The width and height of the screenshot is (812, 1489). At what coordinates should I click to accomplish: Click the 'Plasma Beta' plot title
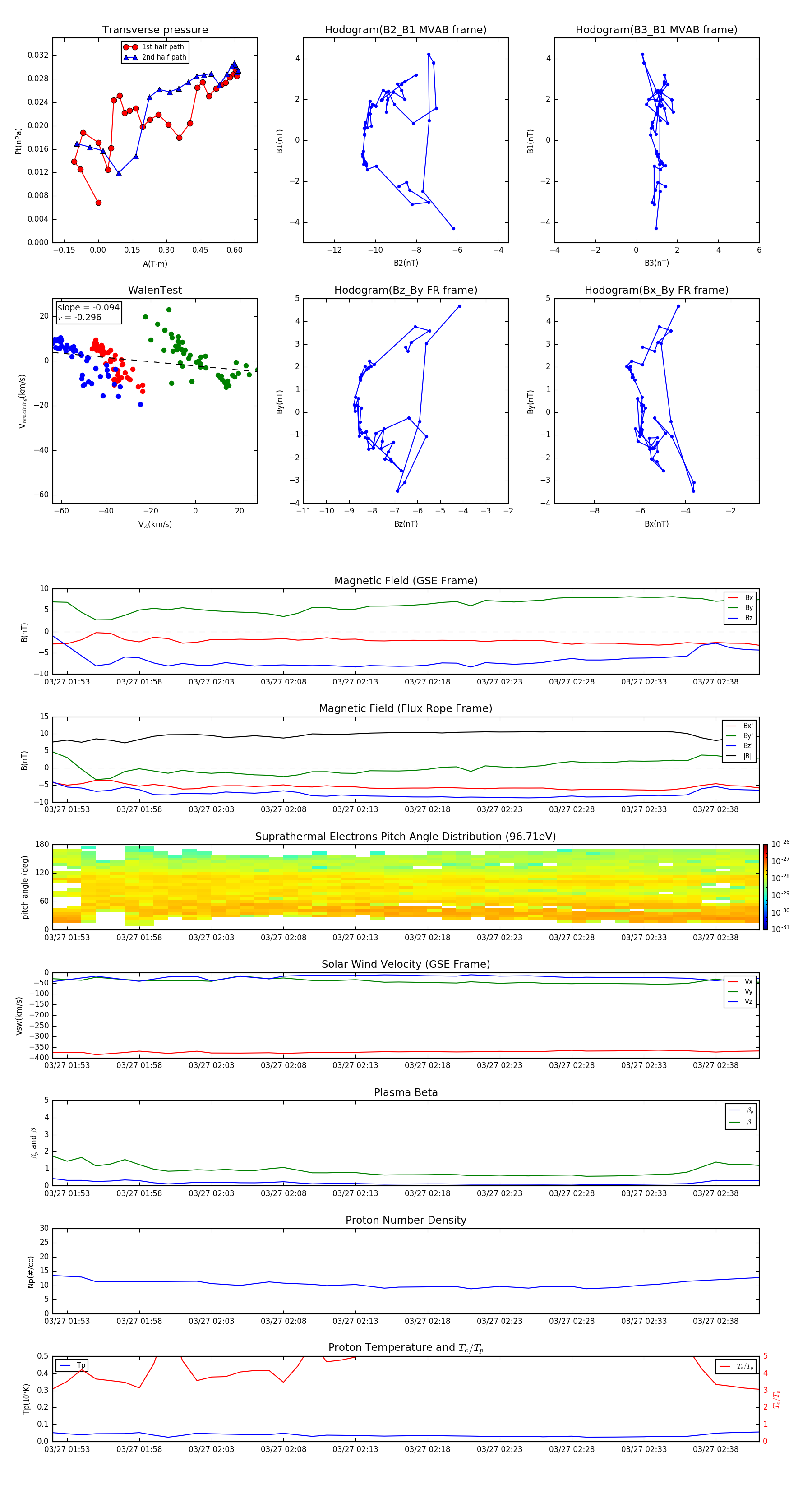406,1093
